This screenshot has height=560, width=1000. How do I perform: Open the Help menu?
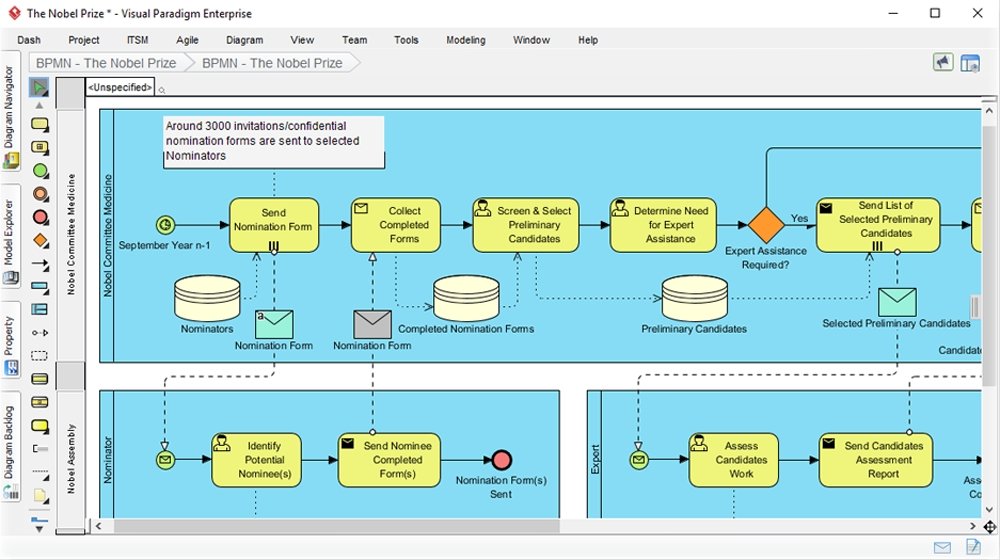[x=588, y=40]
